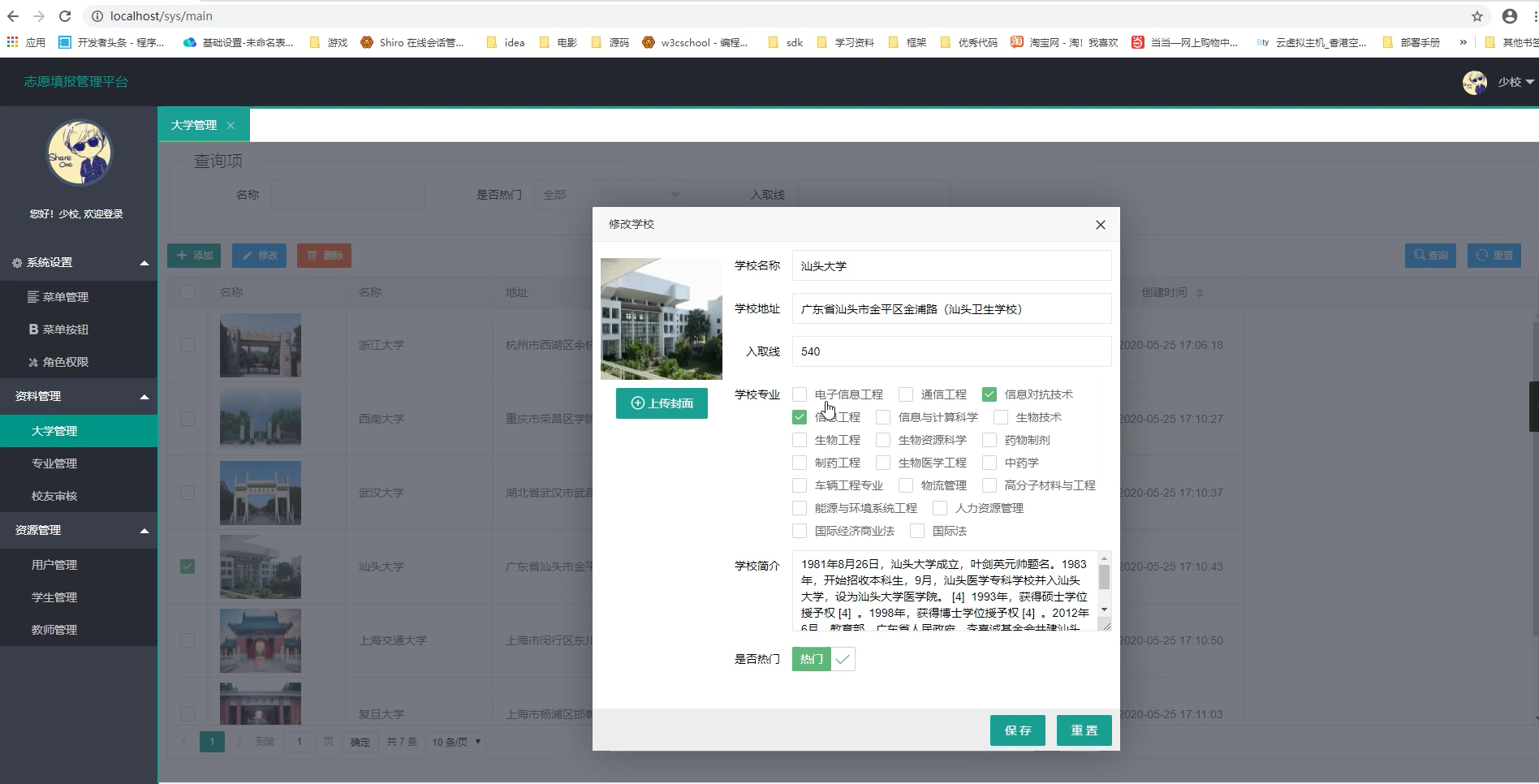Open the Apps grid bookmark icon
Screen dimensions: 1539x784
[13, 42]
